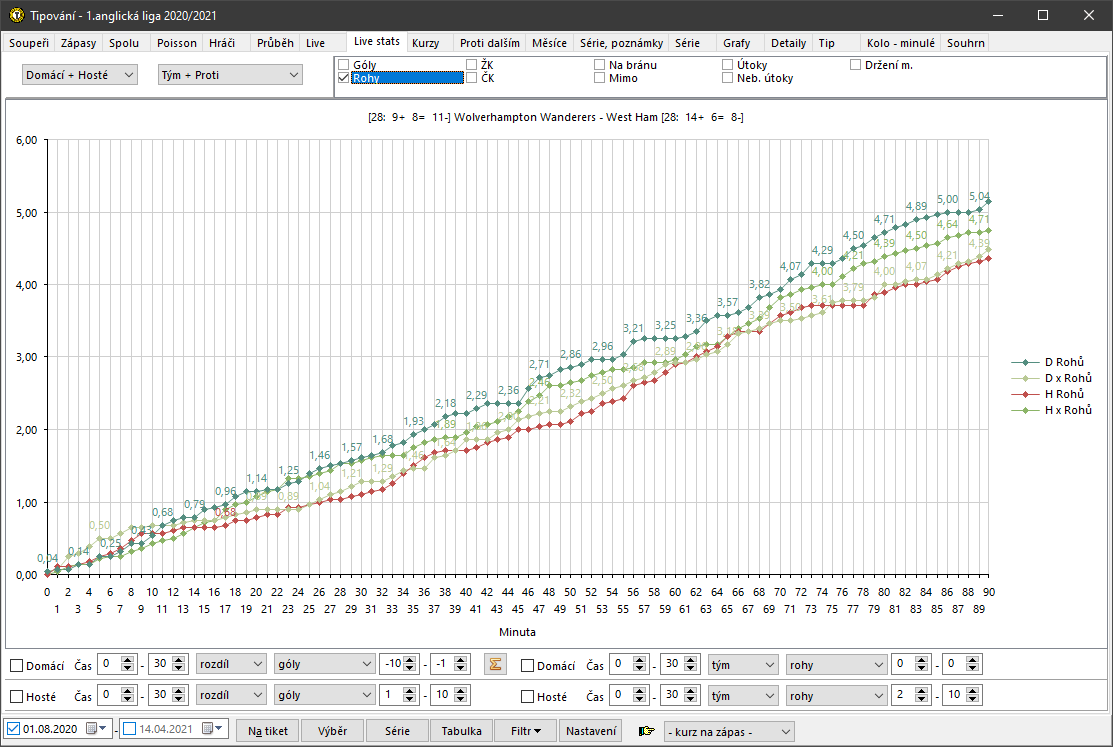The width and height of the screenshot is (1113, 747).
Task: Toggle the Držení m. checkbox
Action: [x=856, y=65]
